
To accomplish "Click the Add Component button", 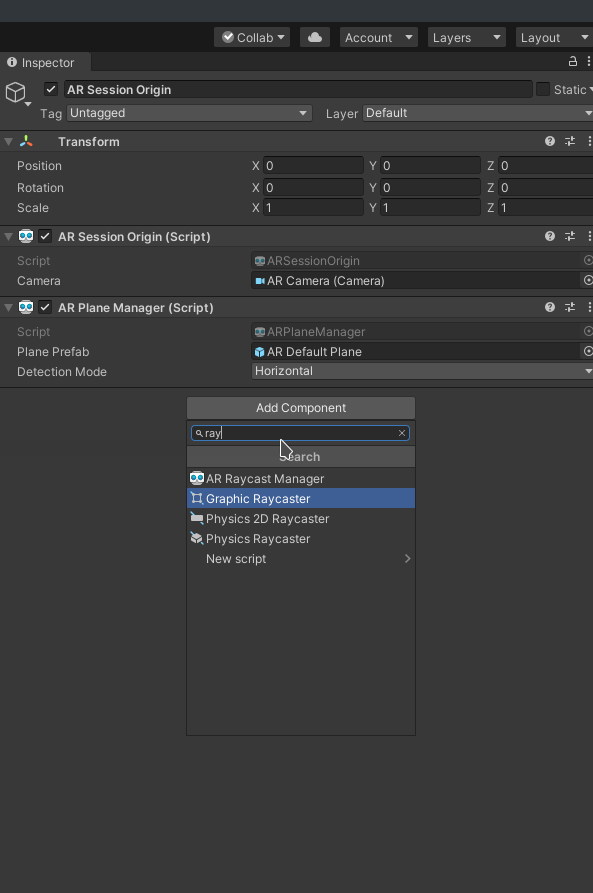I will [301, 408].
